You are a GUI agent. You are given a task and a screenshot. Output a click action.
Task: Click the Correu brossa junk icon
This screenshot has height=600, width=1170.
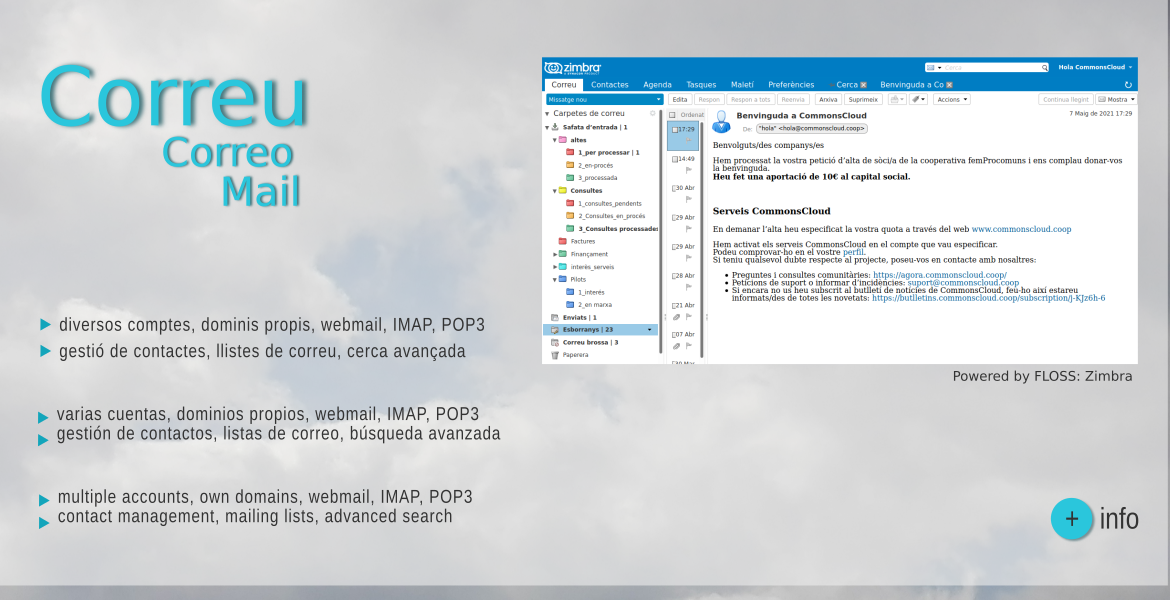554,343
